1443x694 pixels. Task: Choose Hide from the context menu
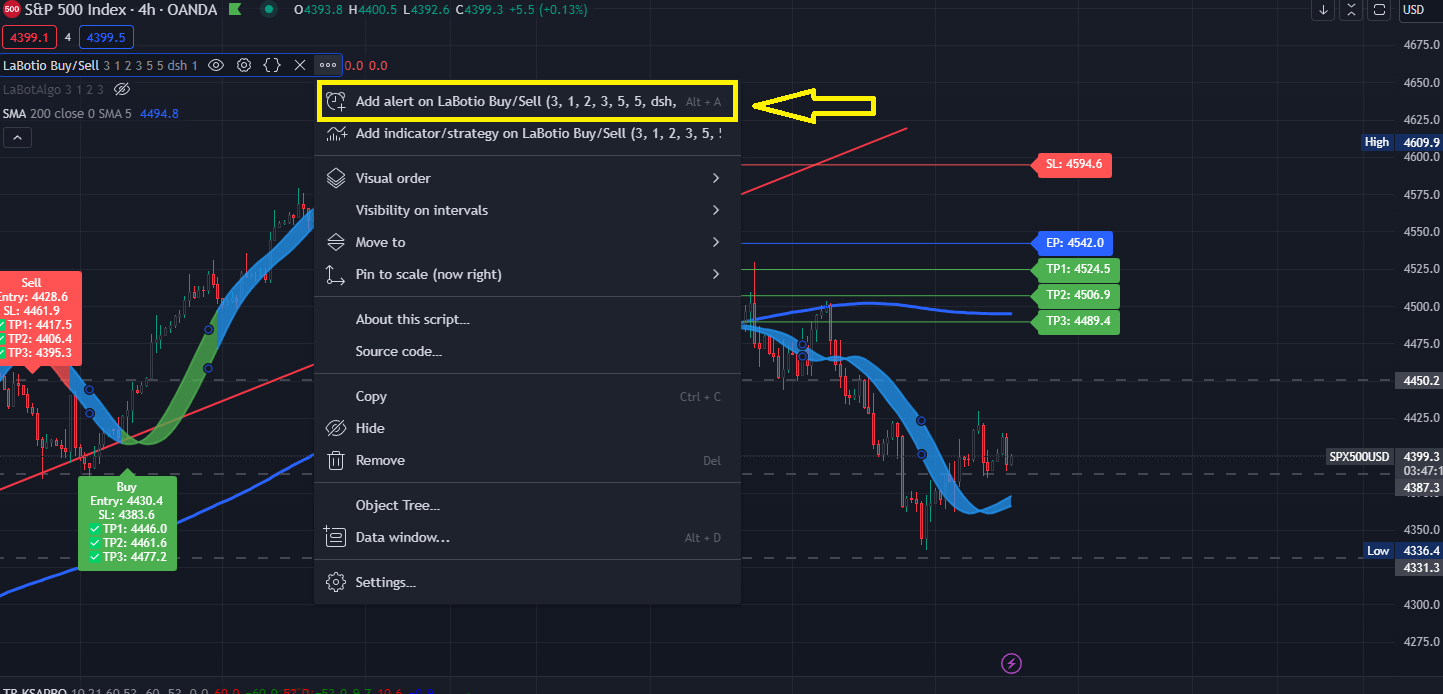click(370, 428)
